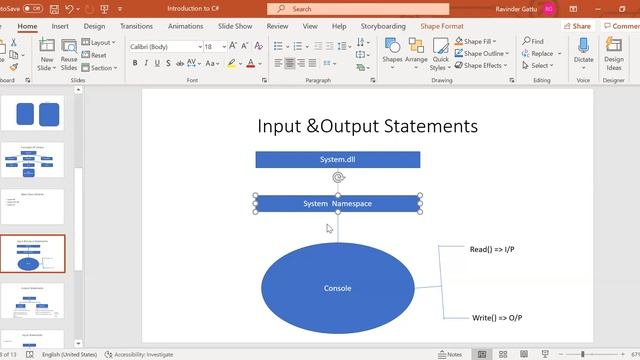Switch to the Design tab
This screenshot has height=360, width=640.
[x=94, y=26]
